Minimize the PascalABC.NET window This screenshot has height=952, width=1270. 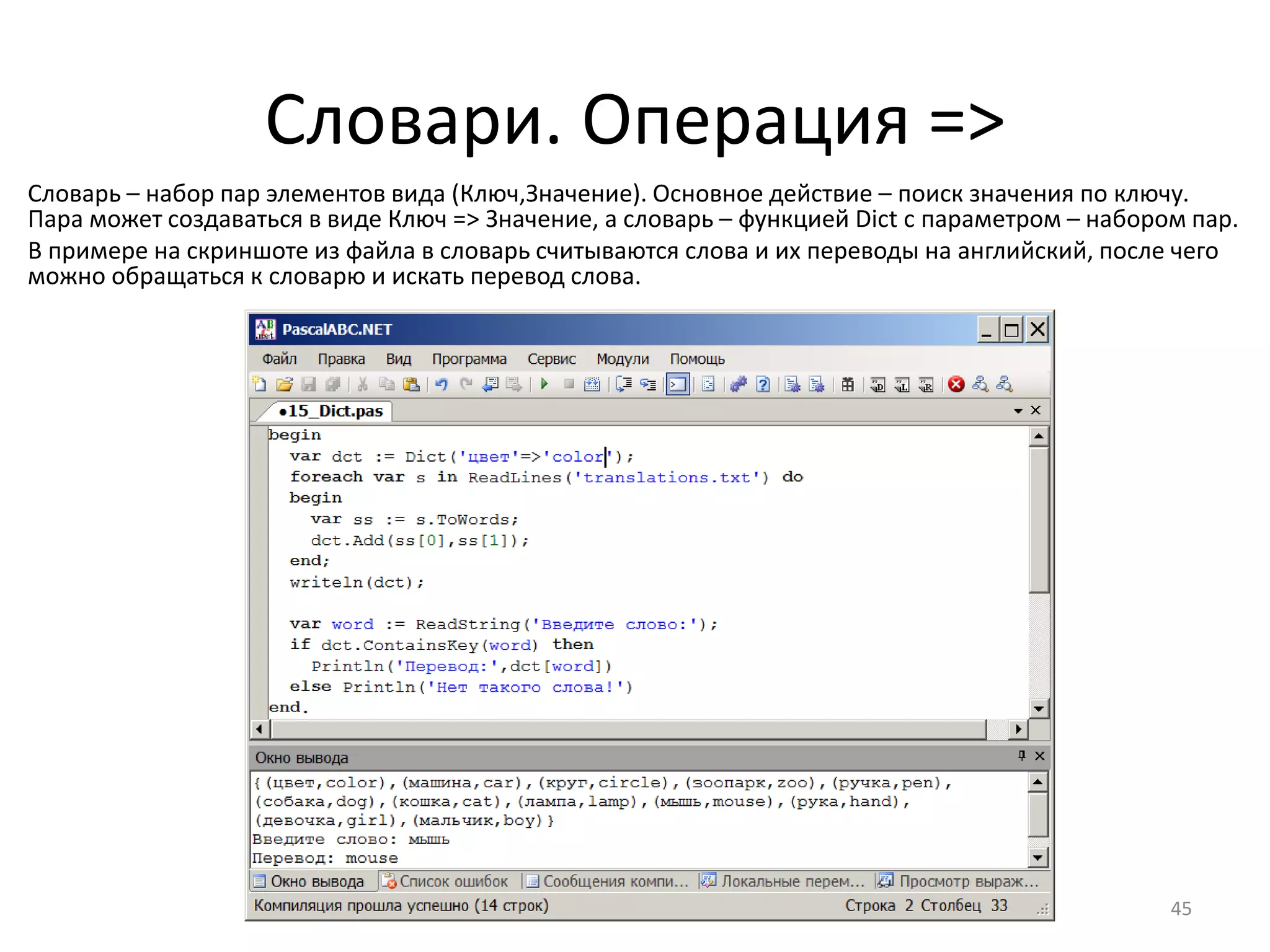[988, 330]
